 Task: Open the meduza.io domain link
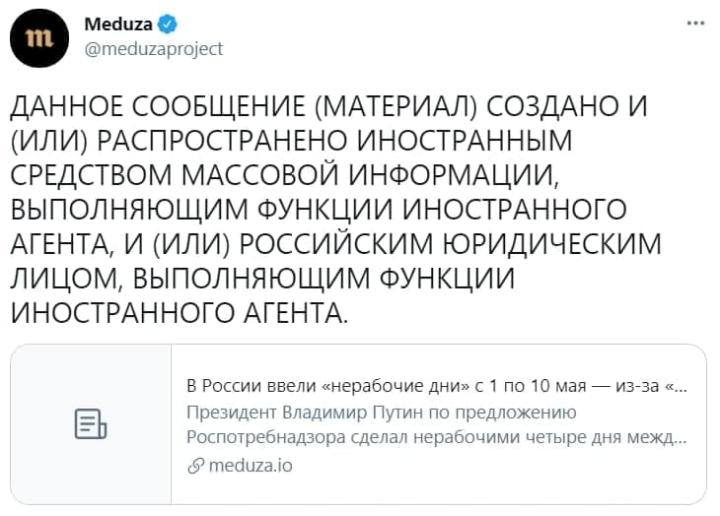point(250,466)
